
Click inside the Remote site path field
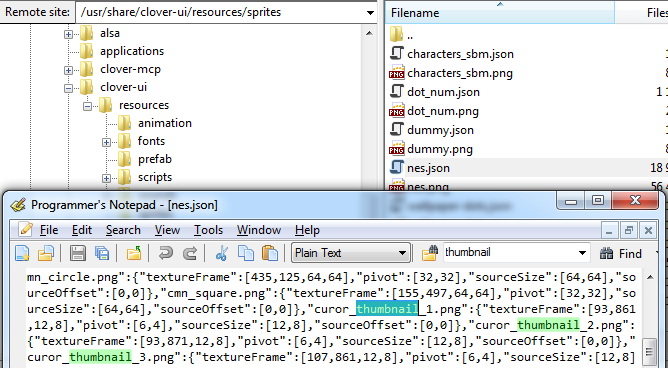[220, 12]
